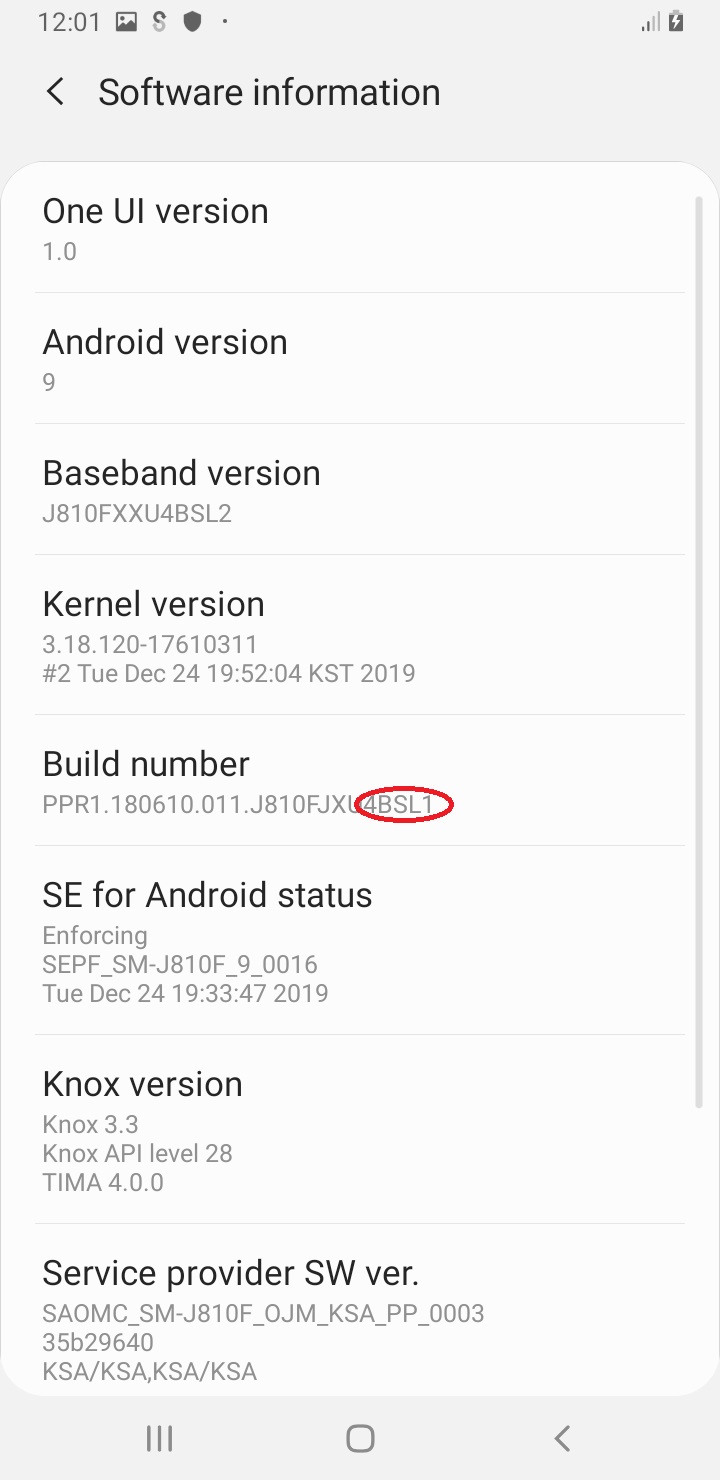The width and height of the screenshot is (720, 1480).
Task: Tap the image notification icon in status bar
Action: 126,22
